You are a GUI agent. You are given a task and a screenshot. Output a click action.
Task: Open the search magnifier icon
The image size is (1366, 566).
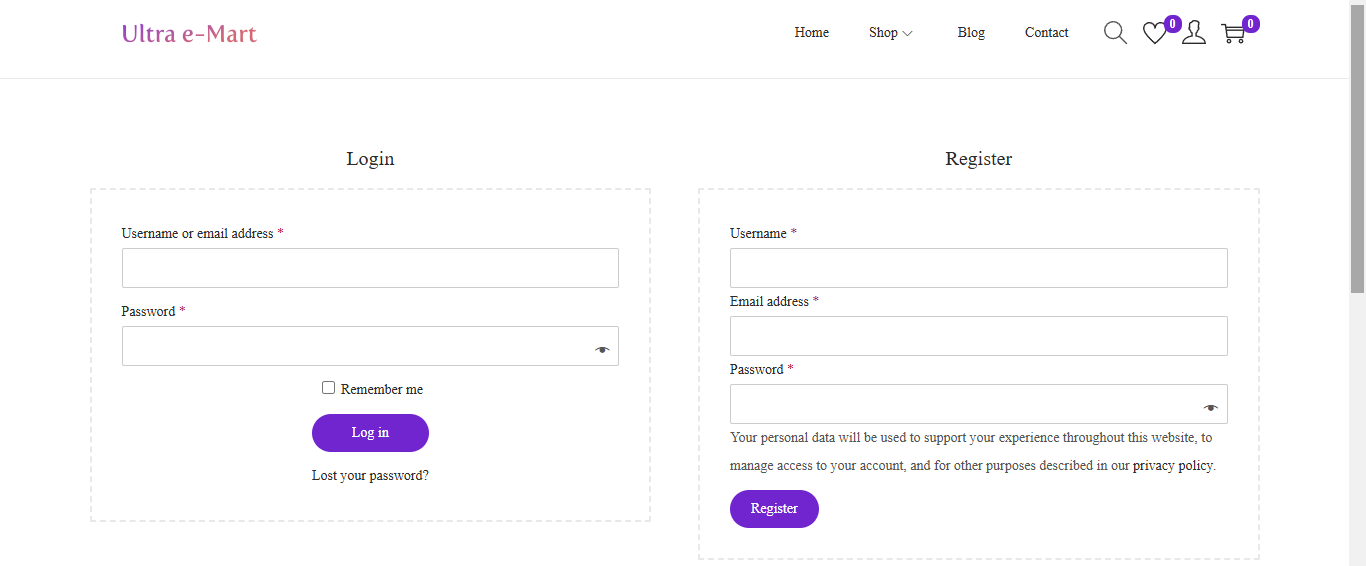tap(1115, 33)
